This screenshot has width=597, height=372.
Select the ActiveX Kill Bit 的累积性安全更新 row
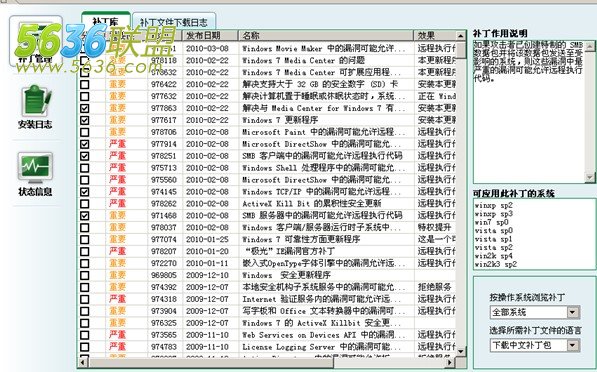tap(311, 204)
